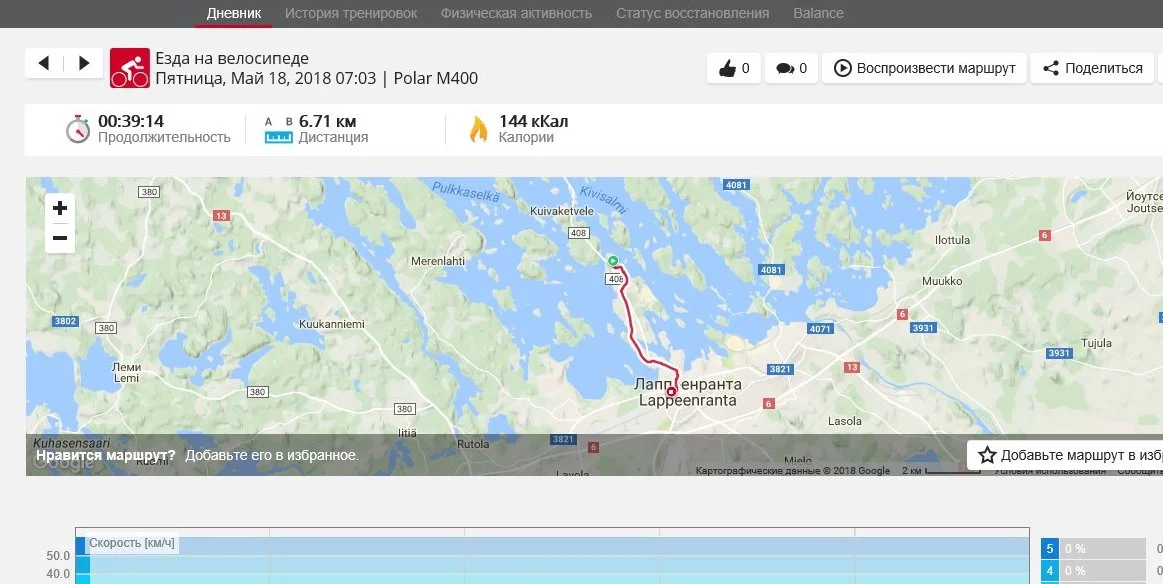Click the red route end marker

(671, 391)
